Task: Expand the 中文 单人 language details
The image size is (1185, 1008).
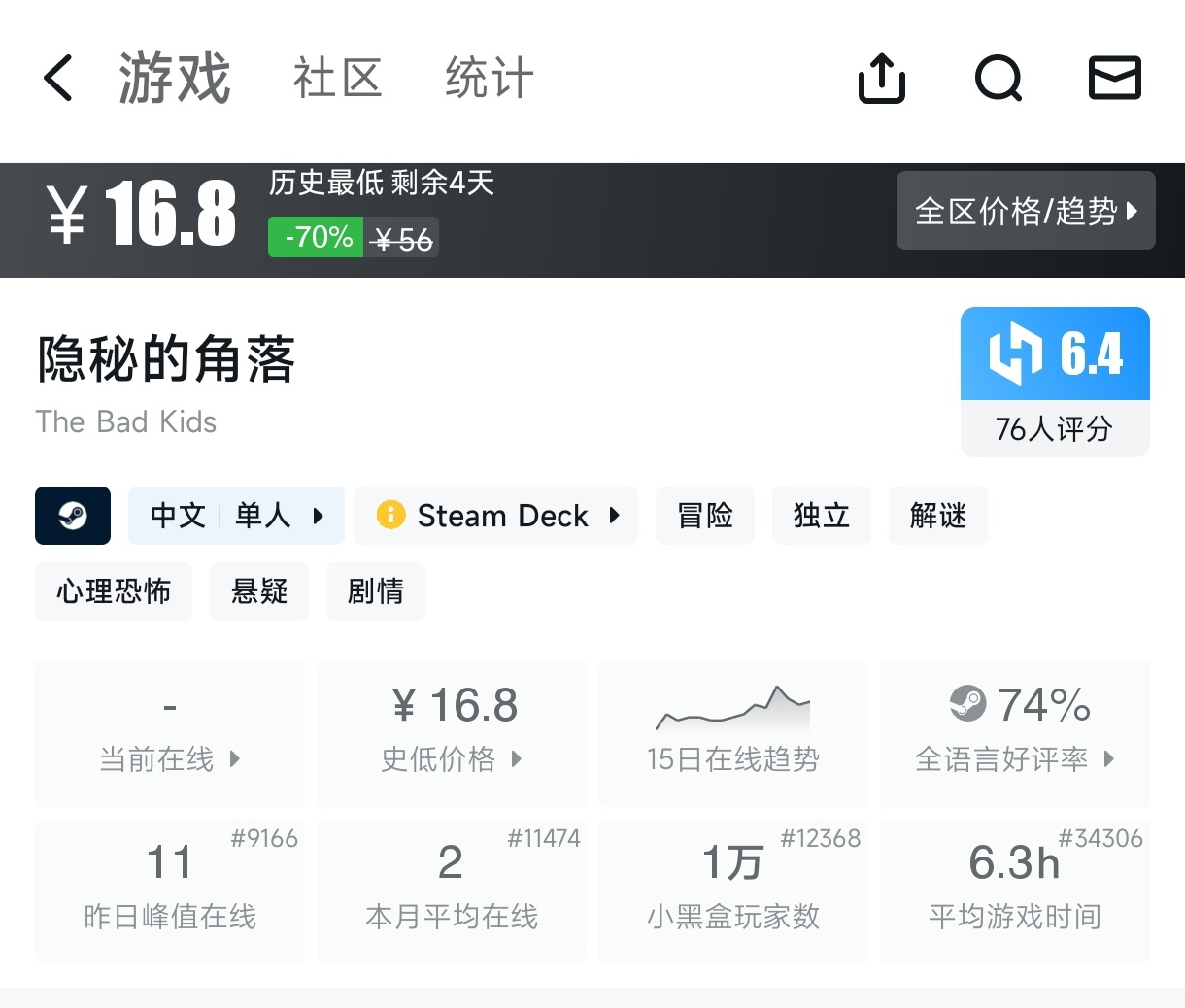Action: [236, 516]
